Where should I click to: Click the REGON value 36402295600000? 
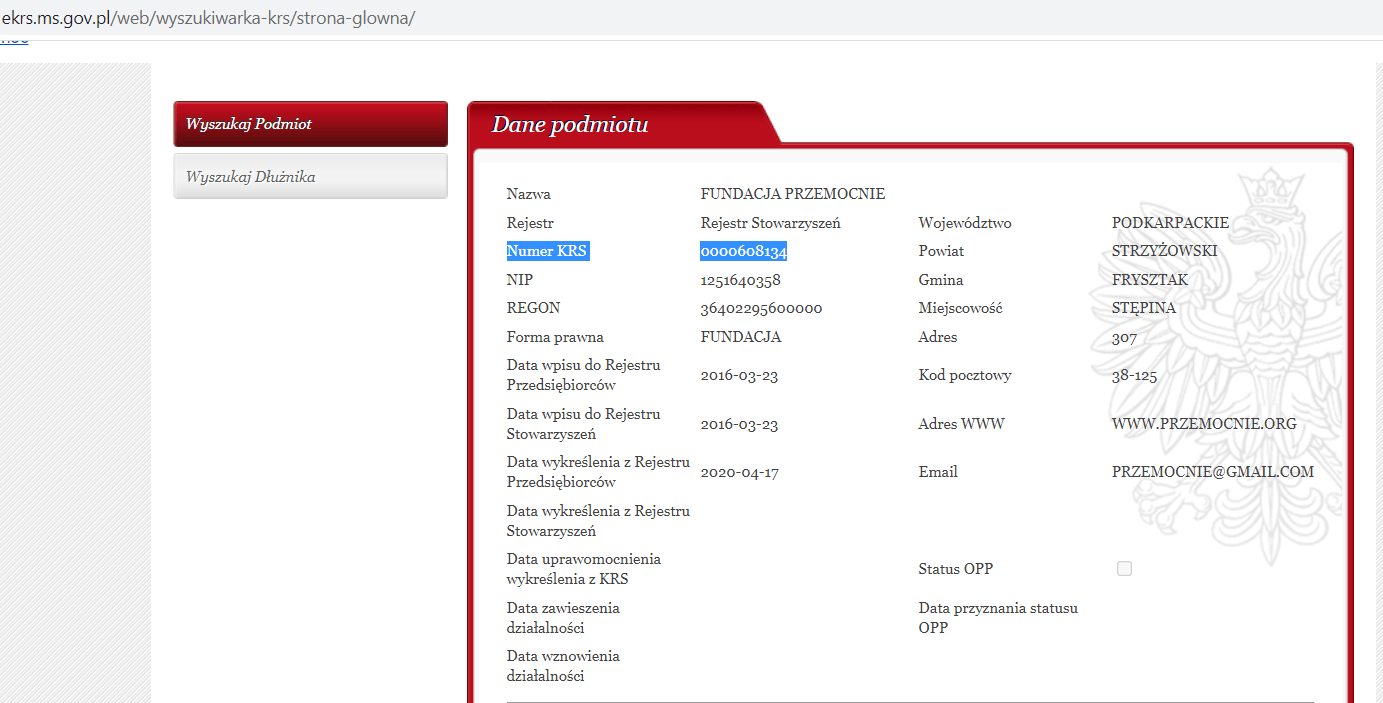tap(761, 308)
